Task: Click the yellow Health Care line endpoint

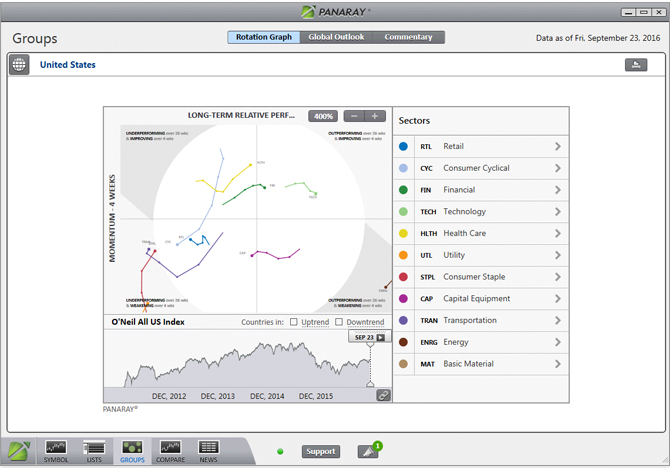Action: coord(251,164)
